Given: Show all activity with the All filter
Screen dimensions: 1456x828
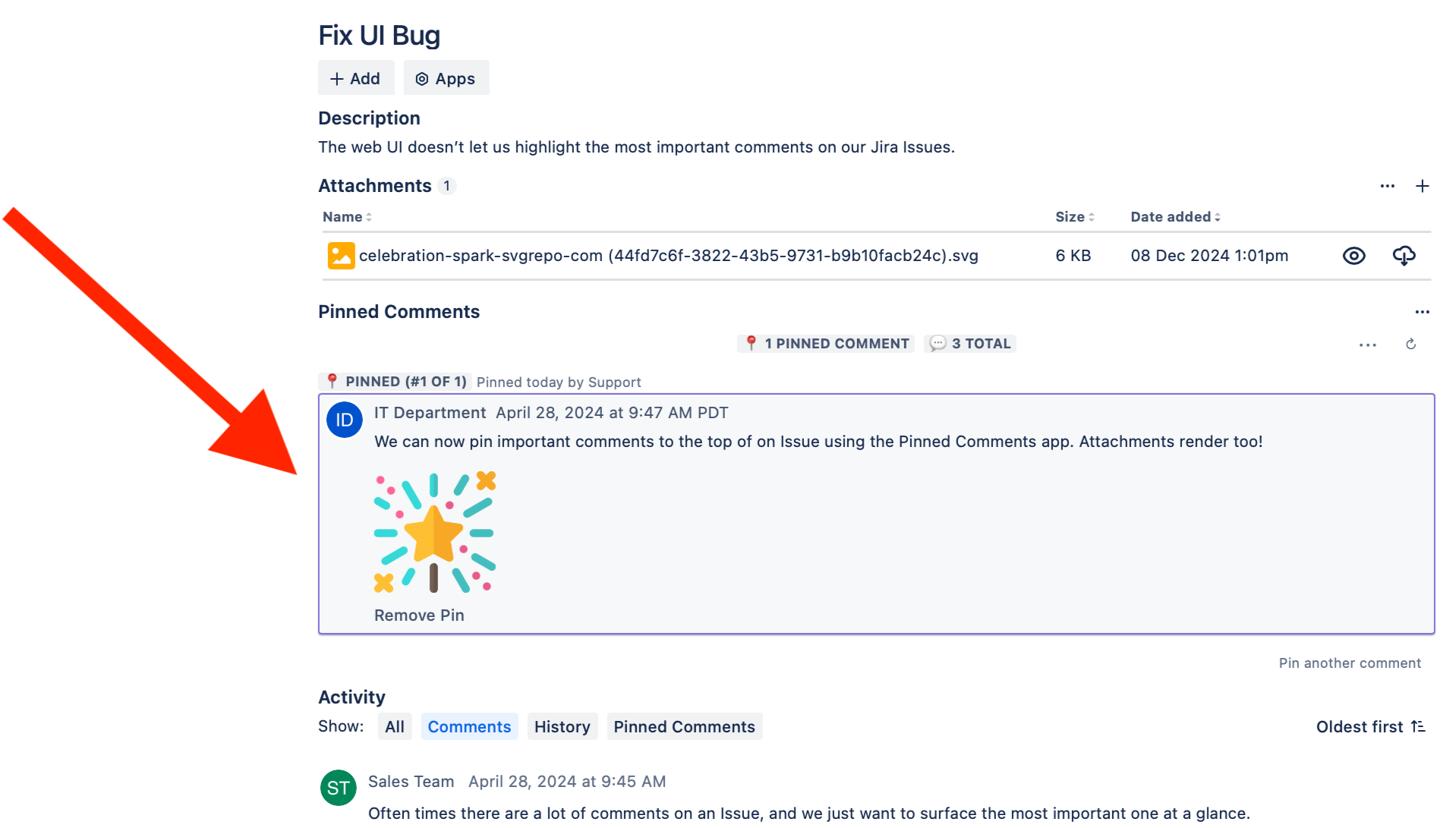Looking at the screenshot, I should pos(394,726).
